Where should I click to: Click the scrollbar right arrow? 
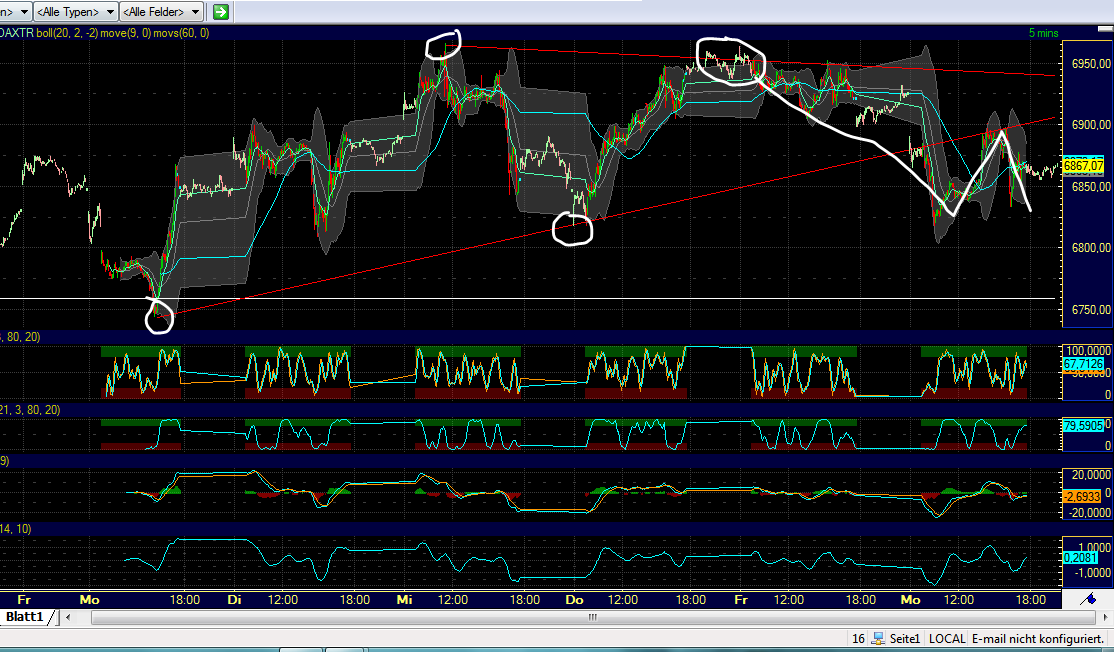click(x=1107, y=617)
